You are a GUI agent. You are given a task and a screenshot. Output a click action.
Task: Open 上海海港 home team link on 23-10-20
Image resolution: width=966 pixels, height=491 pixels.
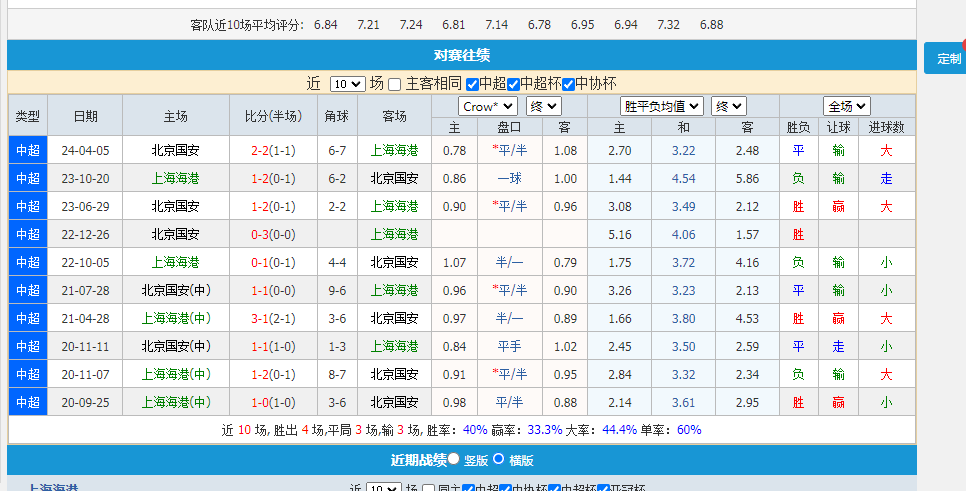coord(175,178)
